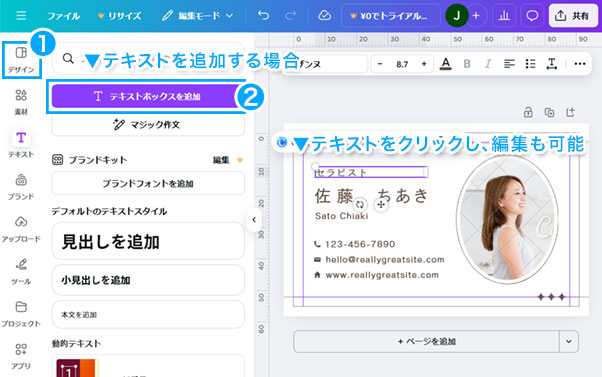Toggle bold formatting

pyautogui.click(x=467, y=64)
